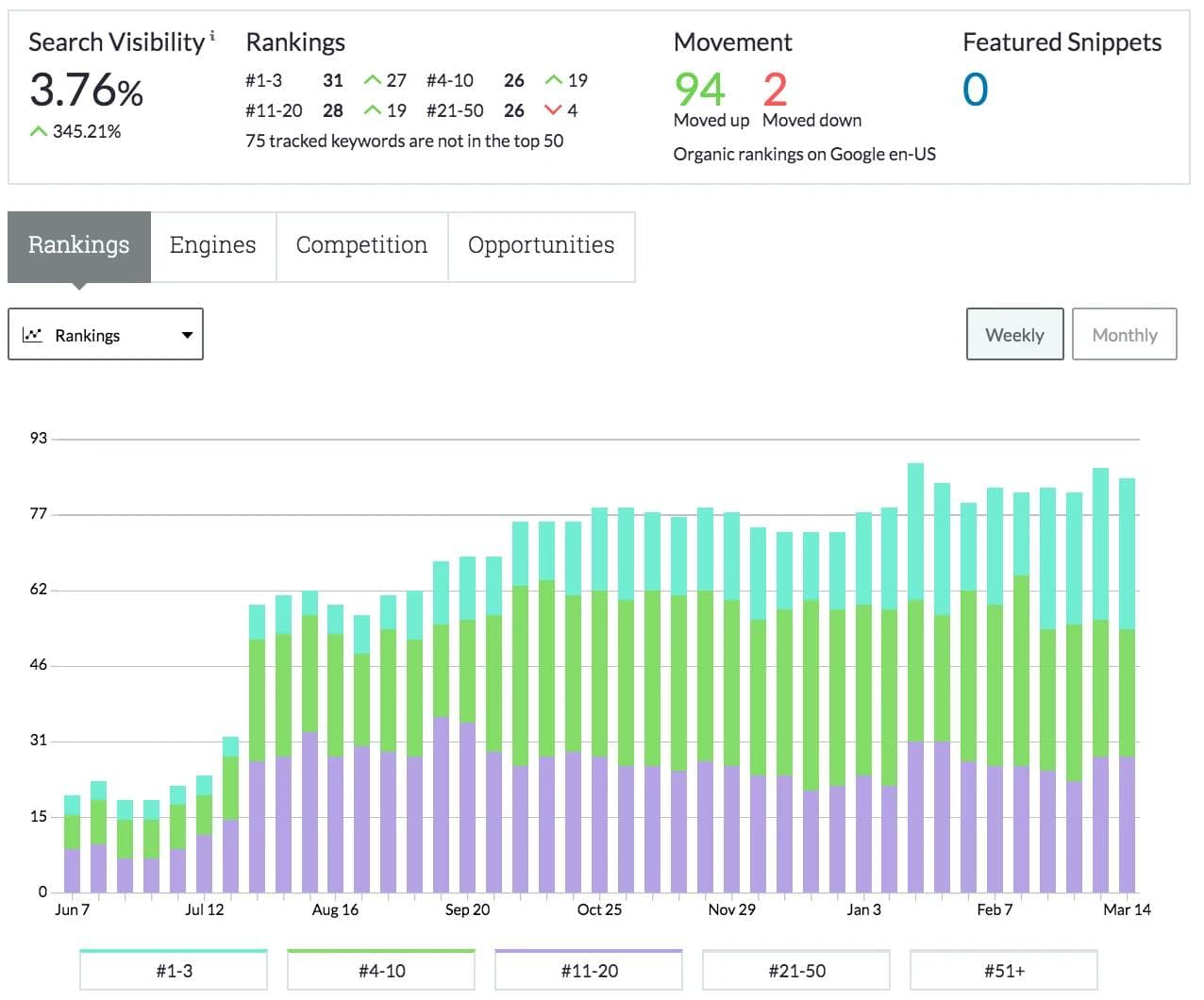Click red down arrow in #21-50 row
The width and height of the screenshot is (1204, 1000).
click(x=553, y=110)
